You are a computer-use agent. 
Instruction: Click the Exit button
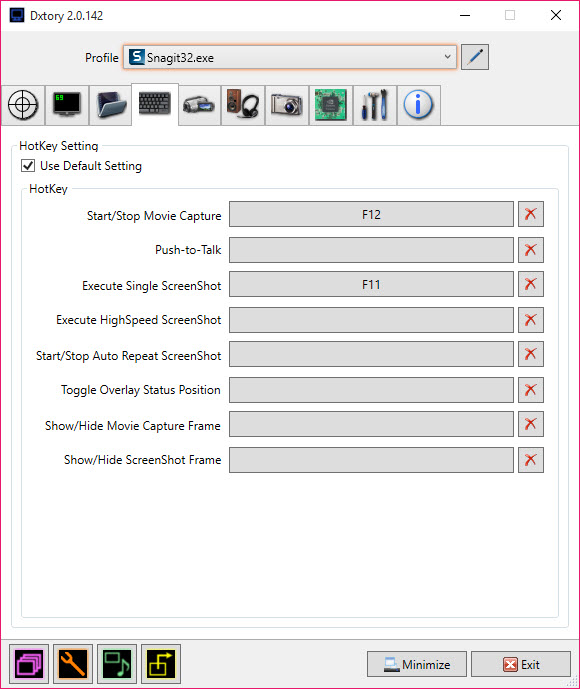point(521,664)
